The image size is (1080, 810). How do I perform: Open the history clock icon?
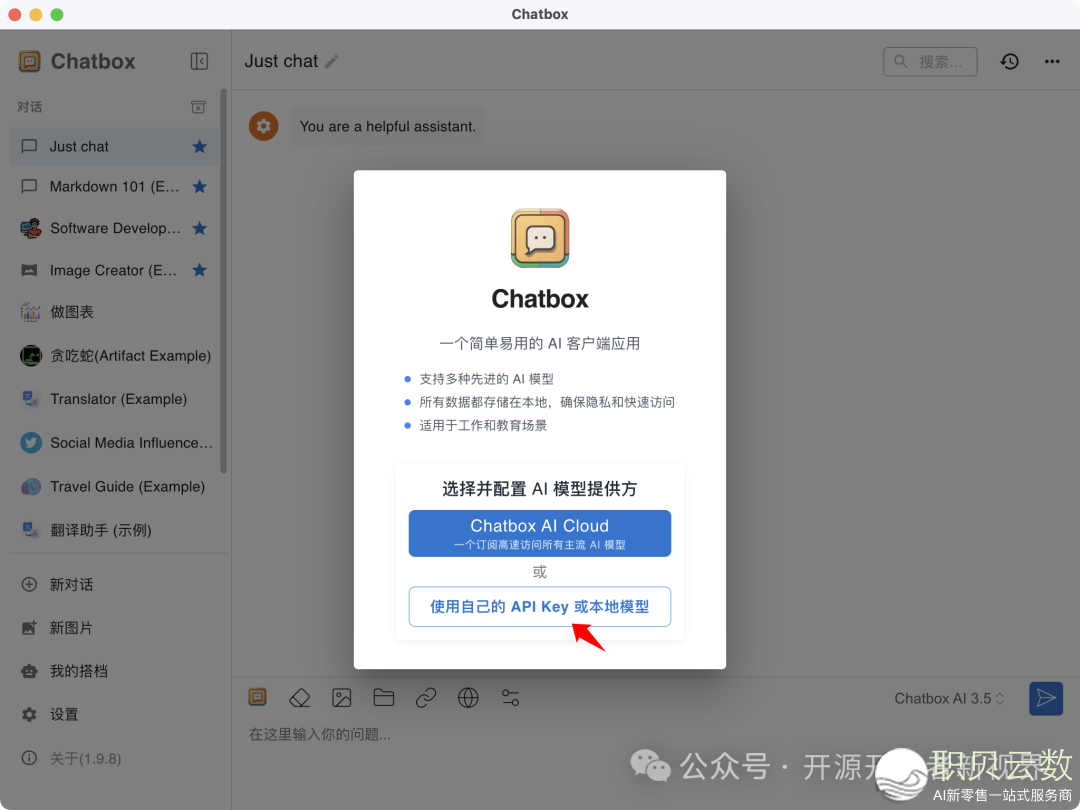pyautogui.click(x=1010, y=61)
